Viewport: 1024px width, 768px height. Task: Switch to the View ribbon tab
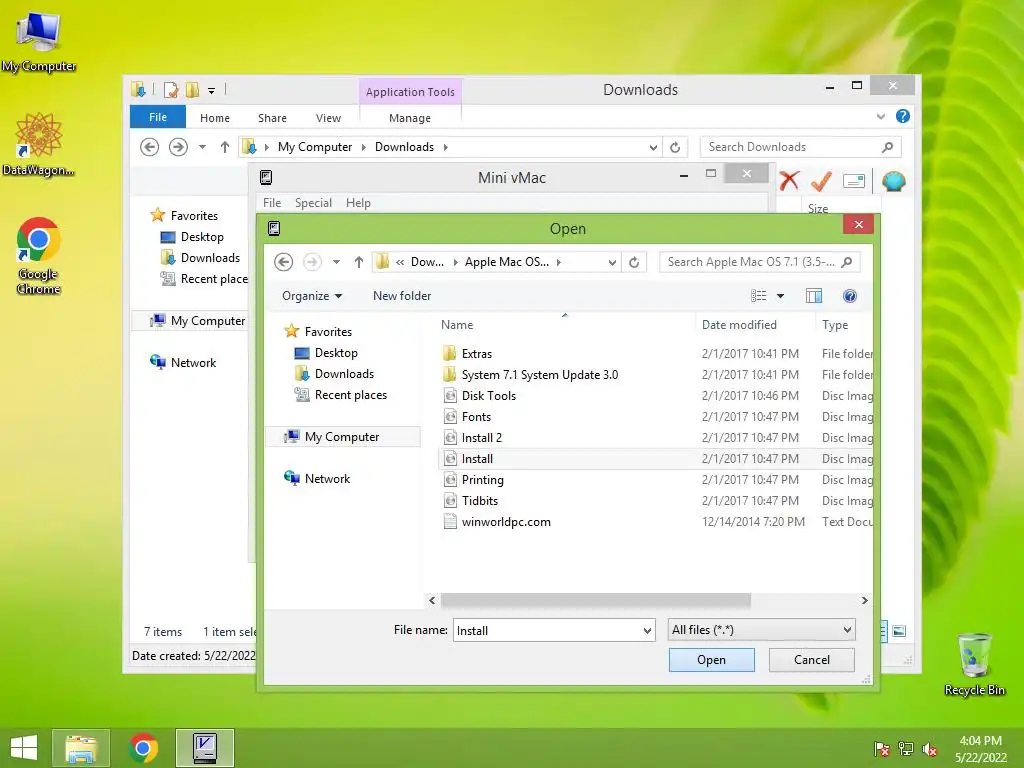coord(328,118)
